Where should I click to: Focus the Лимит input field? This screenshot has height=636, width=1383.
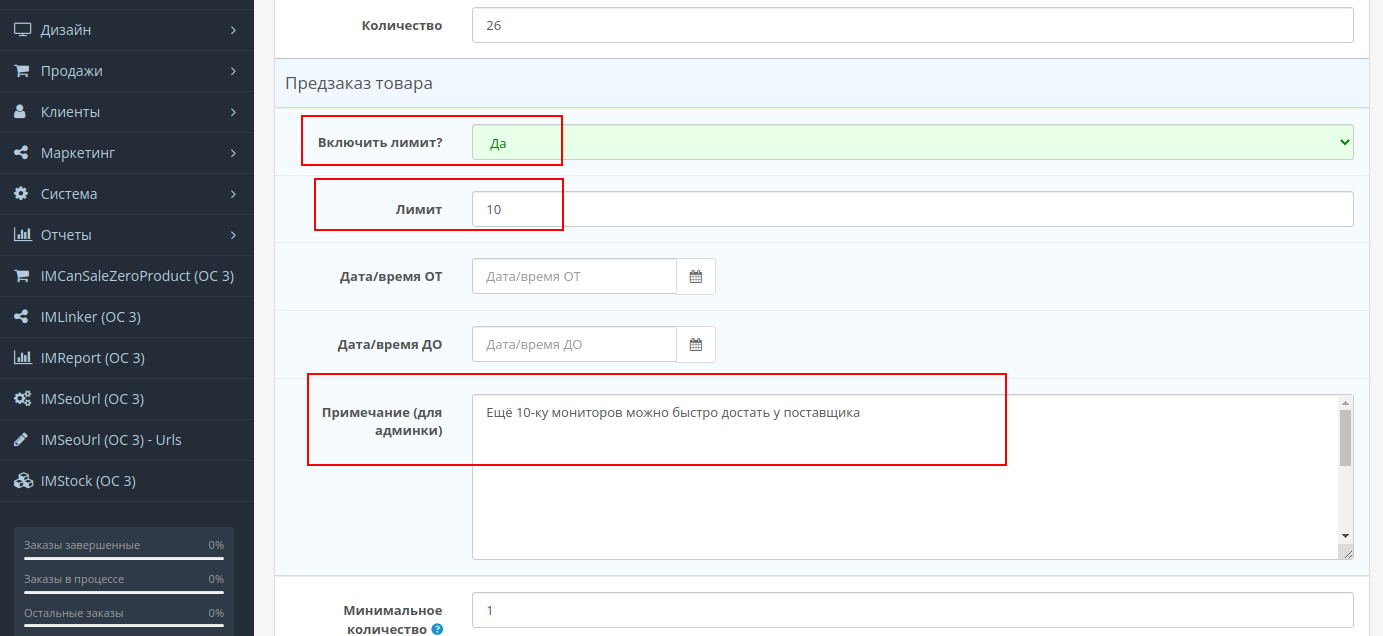point(913,209)
